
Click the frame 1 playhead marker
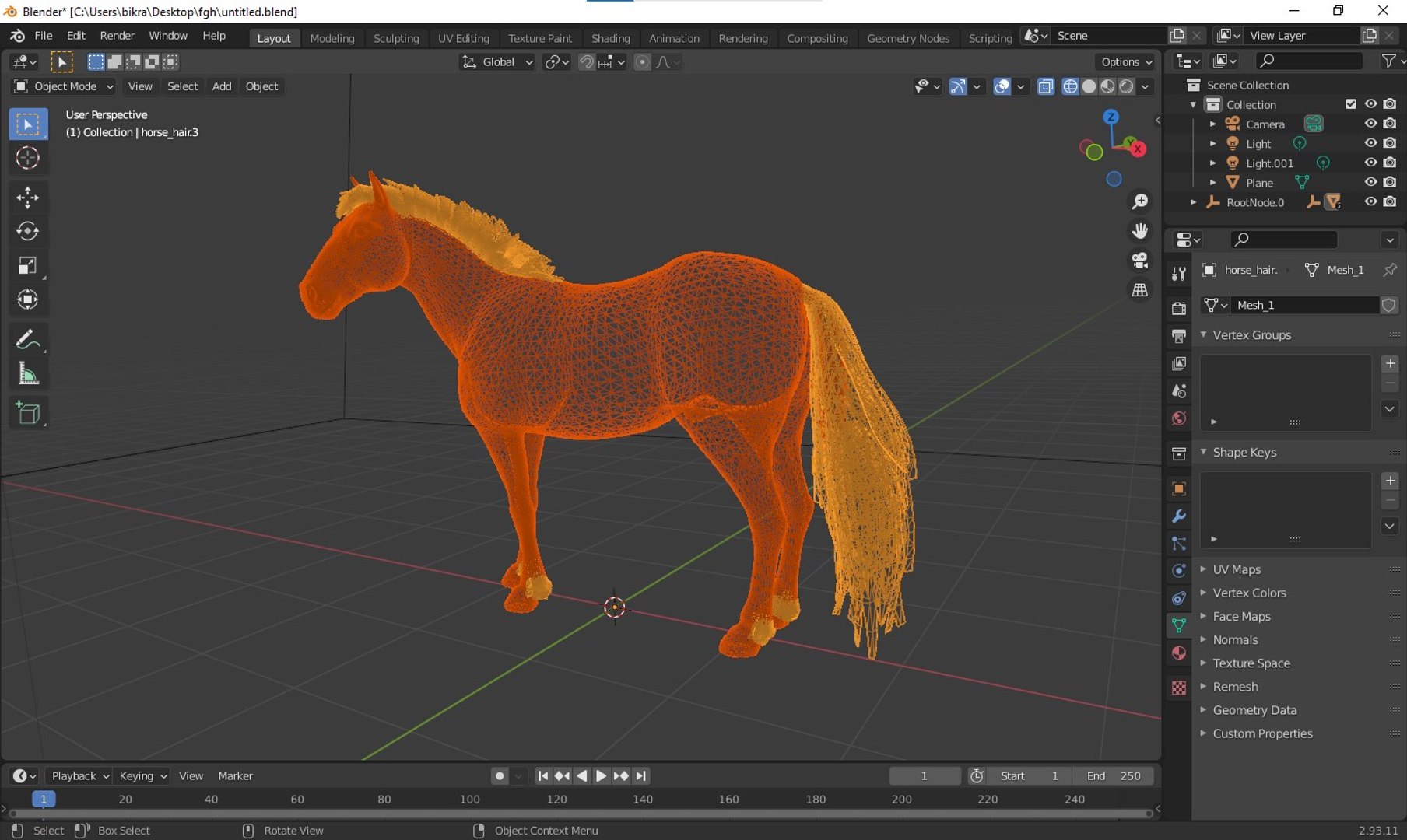pos(44,799)
